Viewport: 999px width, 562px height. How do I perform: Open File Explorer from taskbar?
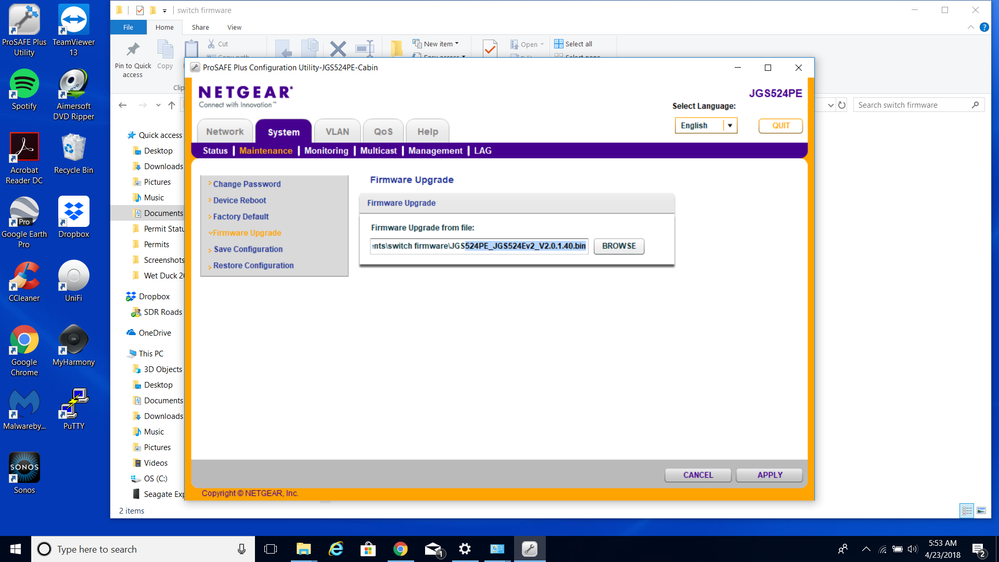[303, 549]
